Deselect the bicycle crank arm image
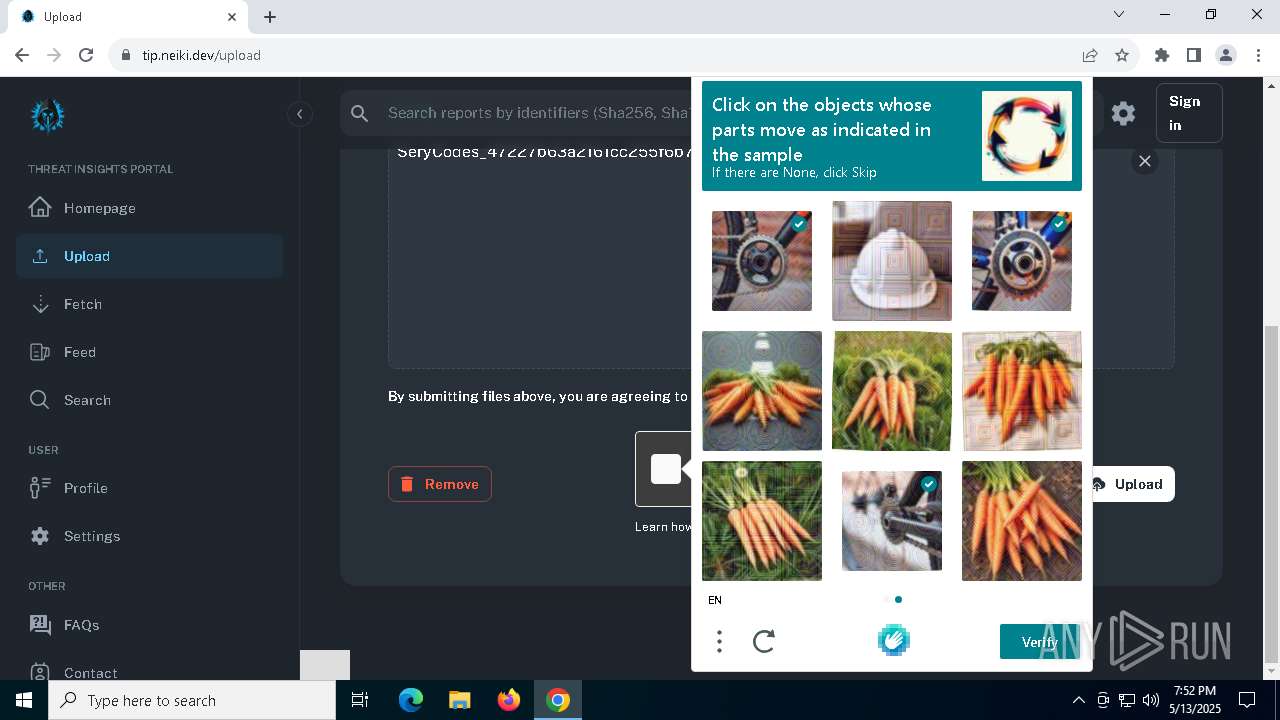This screenshot has height=720, width=1280. [892, 521]
